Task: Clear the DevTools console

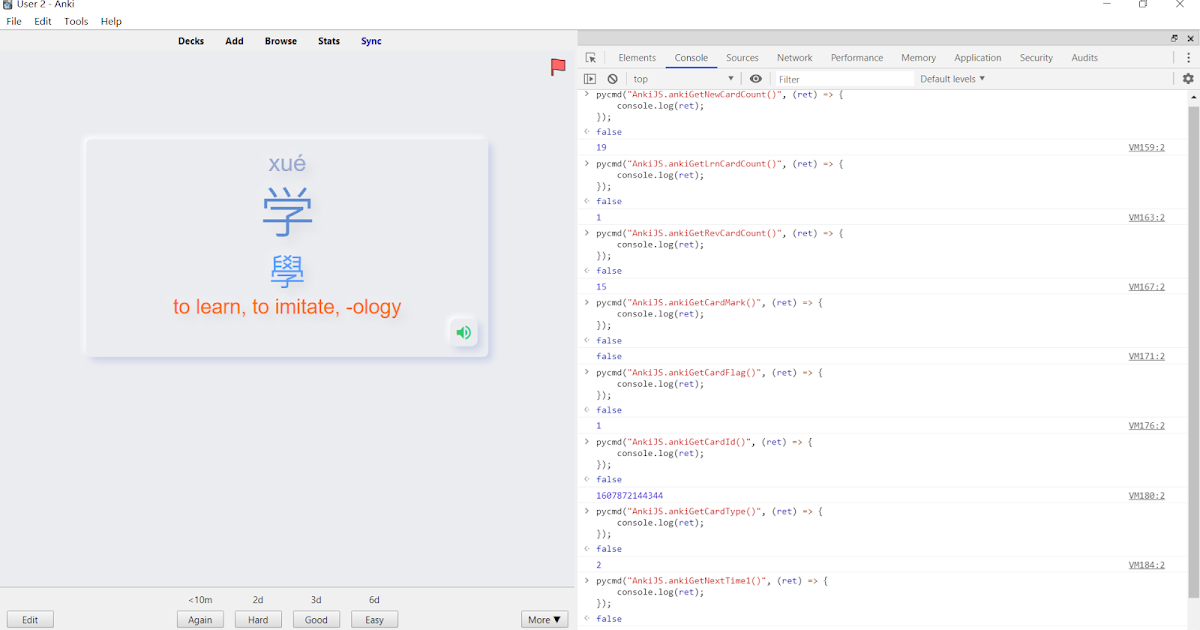Action: pos(612,78)
